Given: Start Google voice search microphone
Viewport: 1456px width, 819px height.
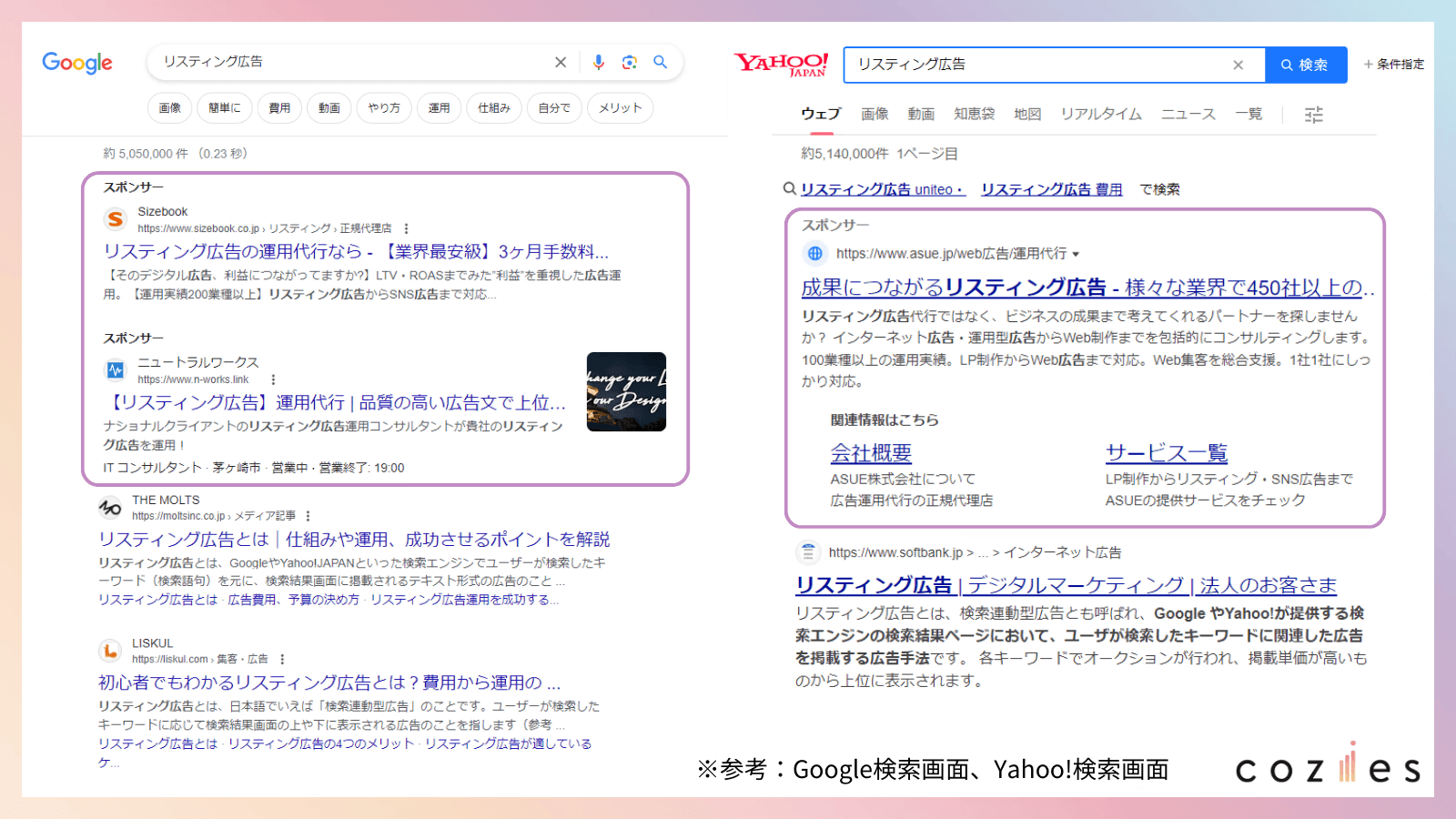Looking at the screenshot, I should coord(598,62).
